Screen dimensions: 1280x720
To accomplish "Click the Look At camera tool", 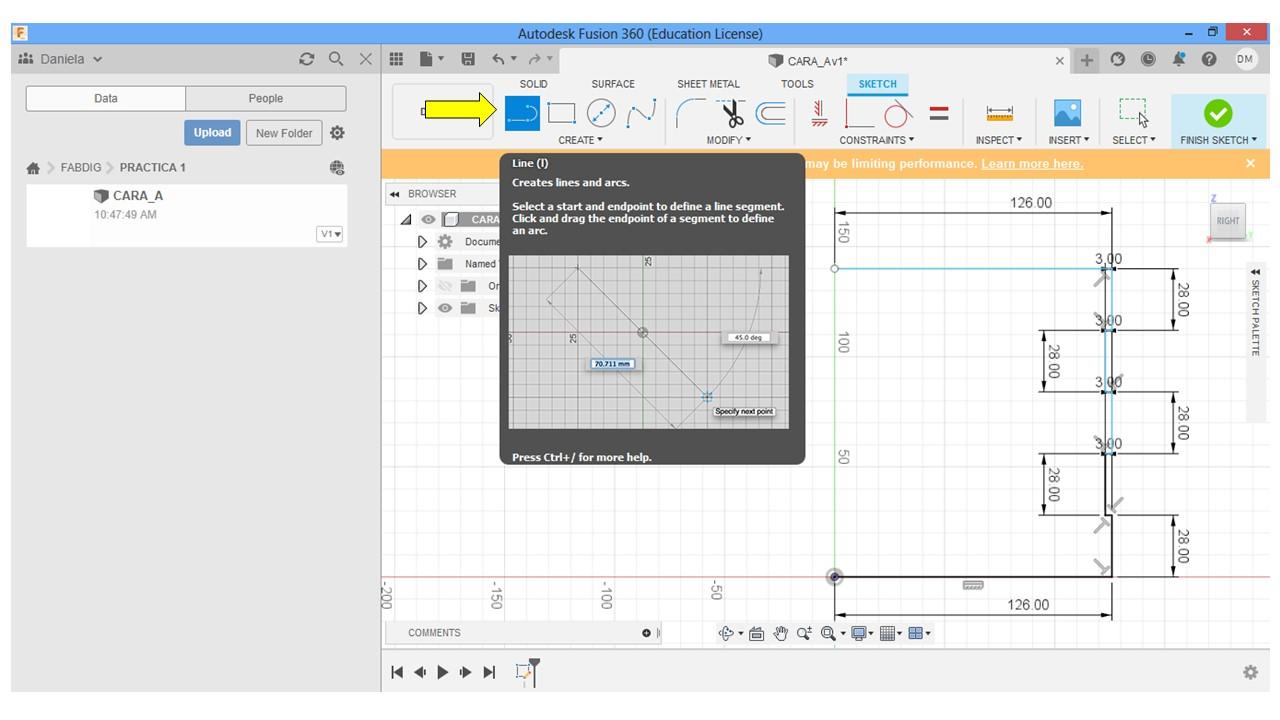I will pyautogui.click(x=757, y=633).
